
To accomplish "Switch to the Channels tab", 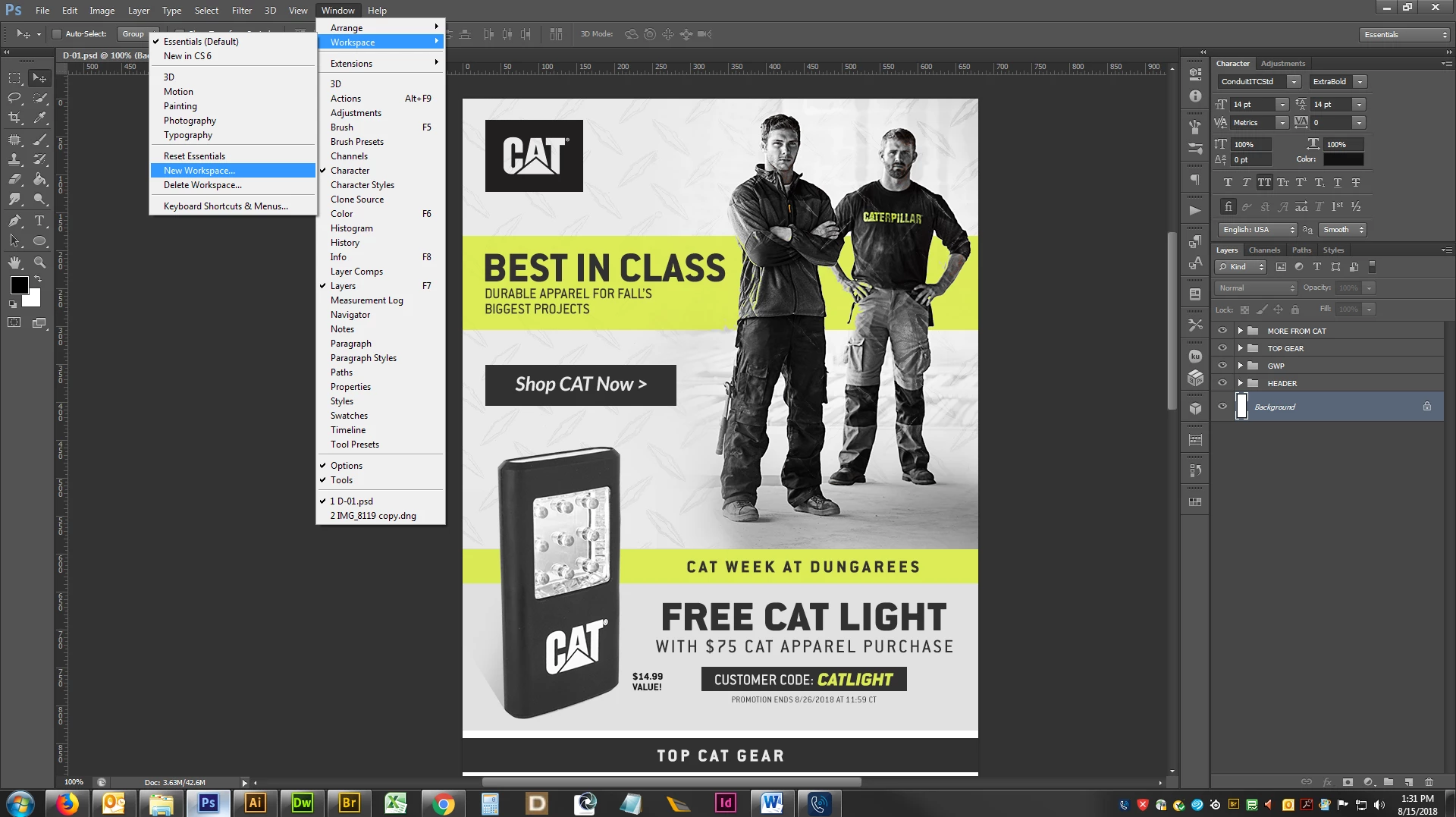I will (1264, 250).
